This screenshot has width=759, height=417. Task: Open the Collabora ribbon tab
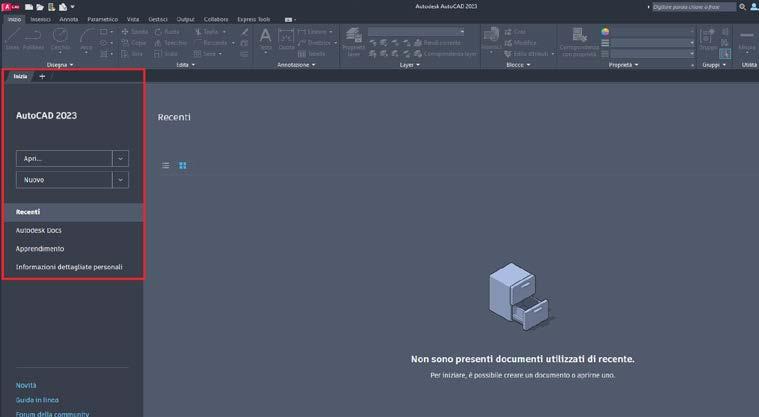(x=216, y=19)
